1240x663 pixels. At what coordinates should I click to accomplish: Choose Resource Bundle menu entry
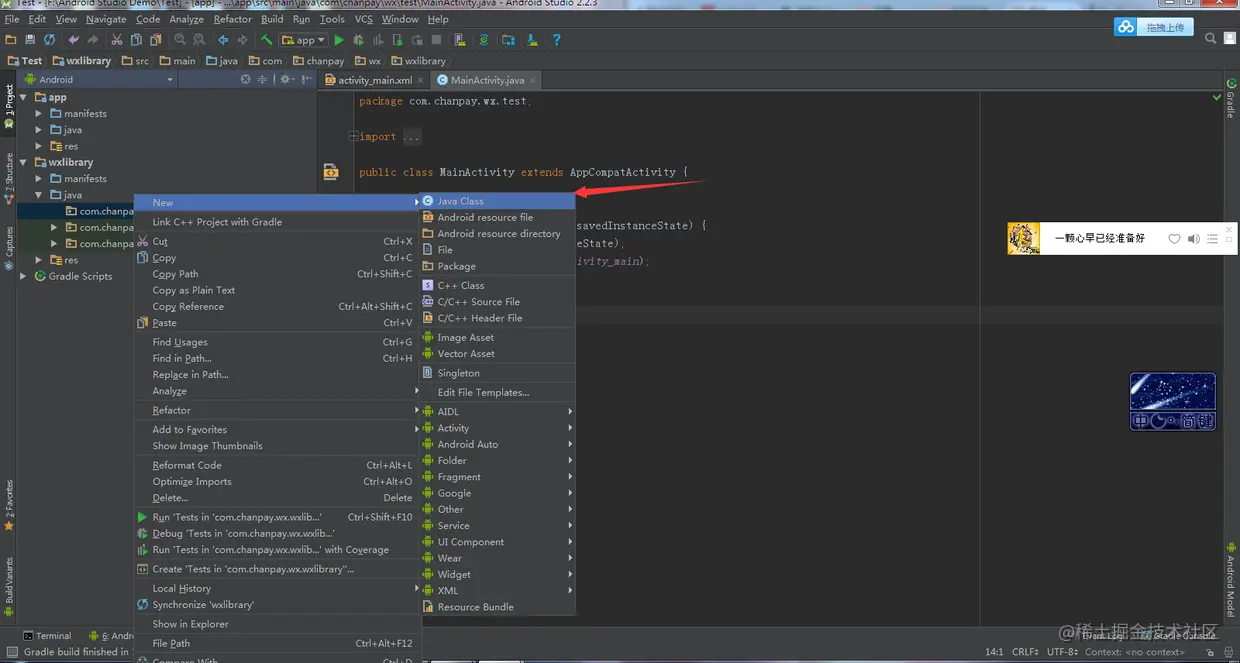pyautogui.click(x=497, y=607)
